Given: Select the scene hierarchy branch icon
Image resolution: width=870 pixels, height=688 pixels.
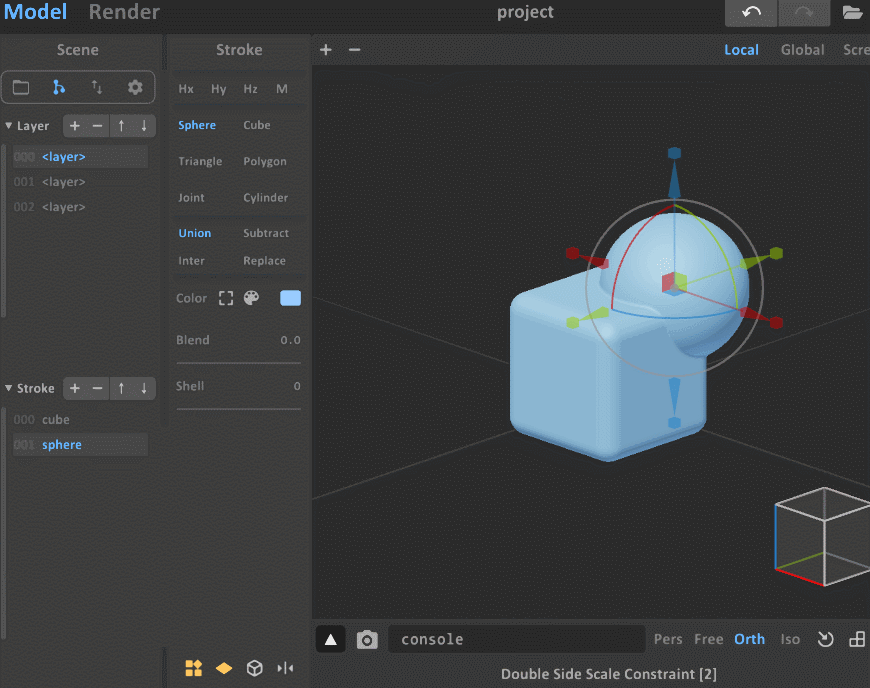Looking at the screenshot, I should pos(59,88).
